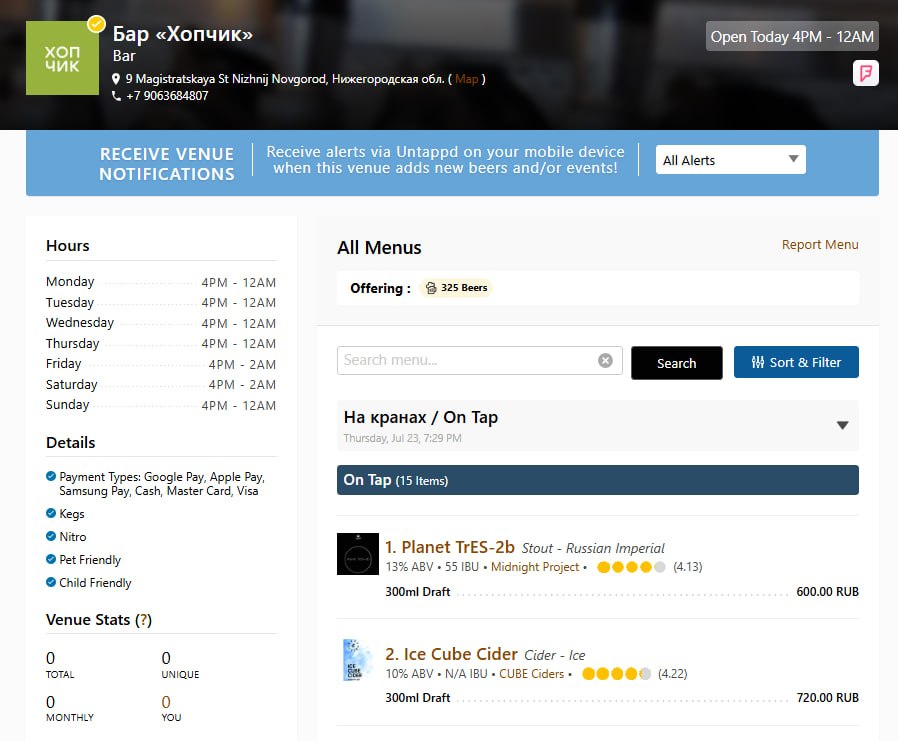Click the Friday 4PM - 2AM hours
The height and width of the screenshot is (741, 898).
[242, 364]
